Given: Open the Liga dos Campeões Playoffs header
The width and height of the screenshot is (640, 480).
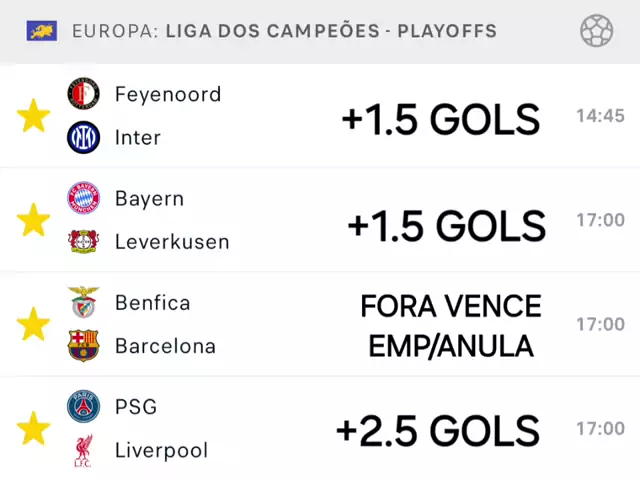Looking at the screenshot, I should [x=284, y=31].
